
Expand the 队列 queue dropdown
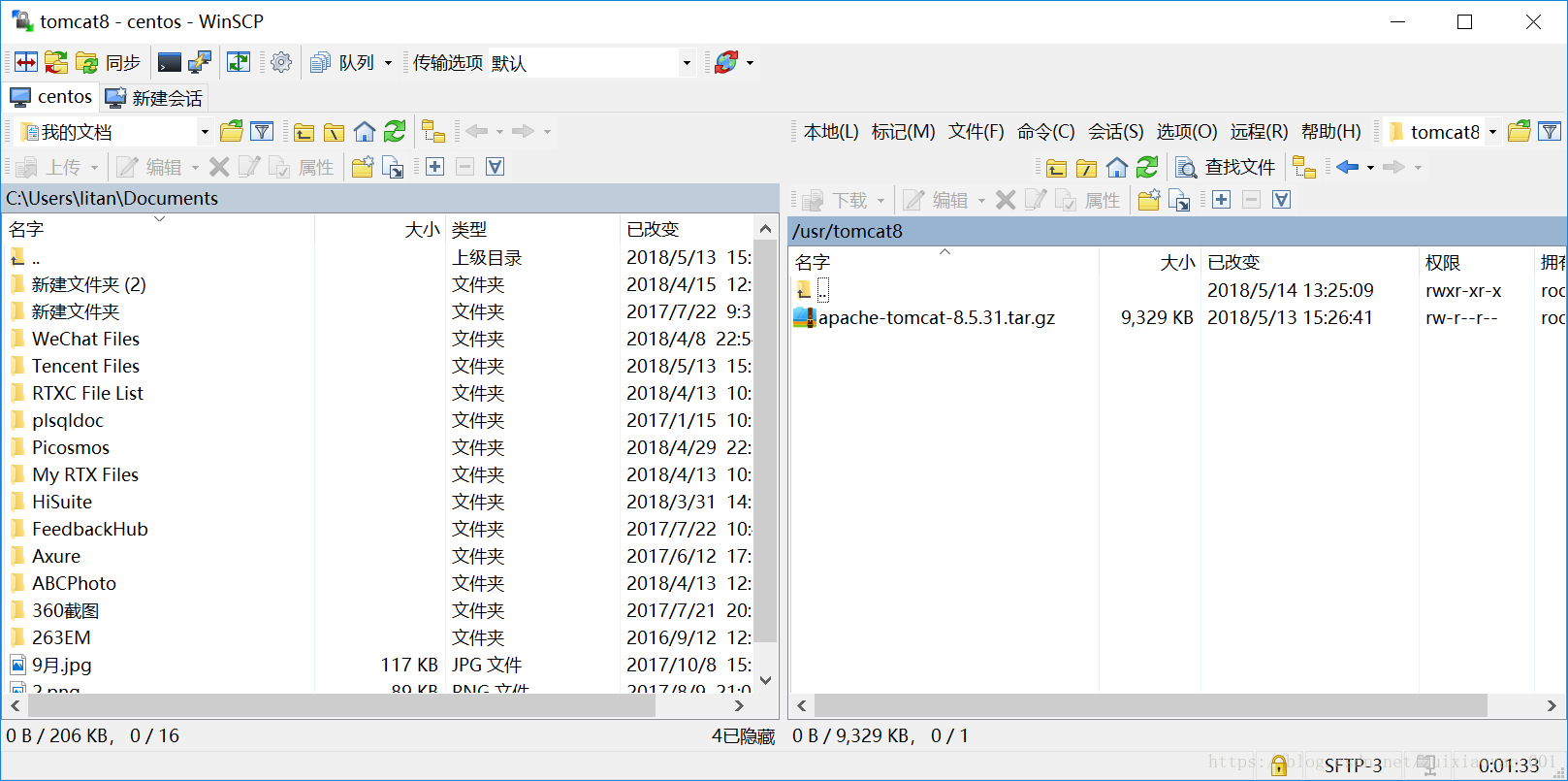(x=388, y=63)
